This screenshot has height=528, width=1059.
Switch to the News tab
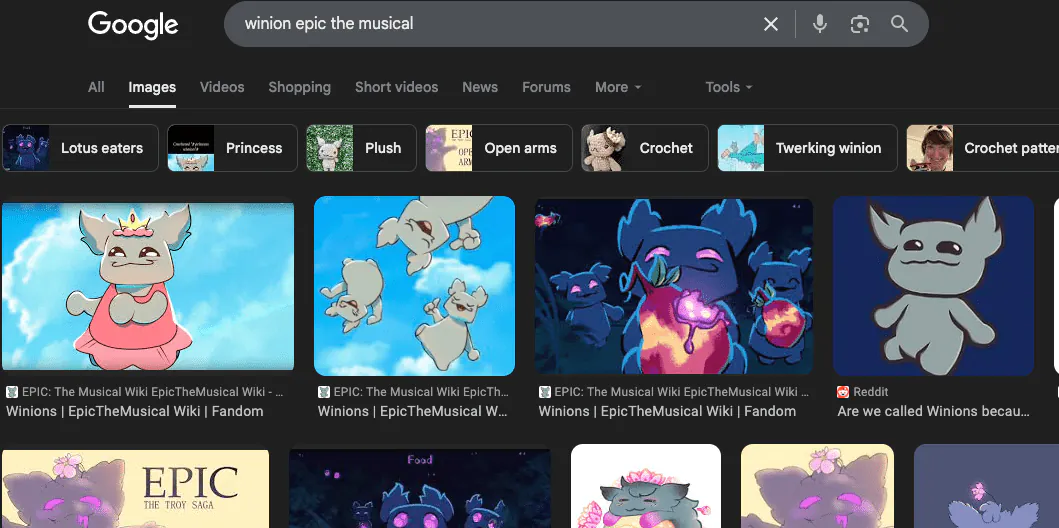click(480, 87)
